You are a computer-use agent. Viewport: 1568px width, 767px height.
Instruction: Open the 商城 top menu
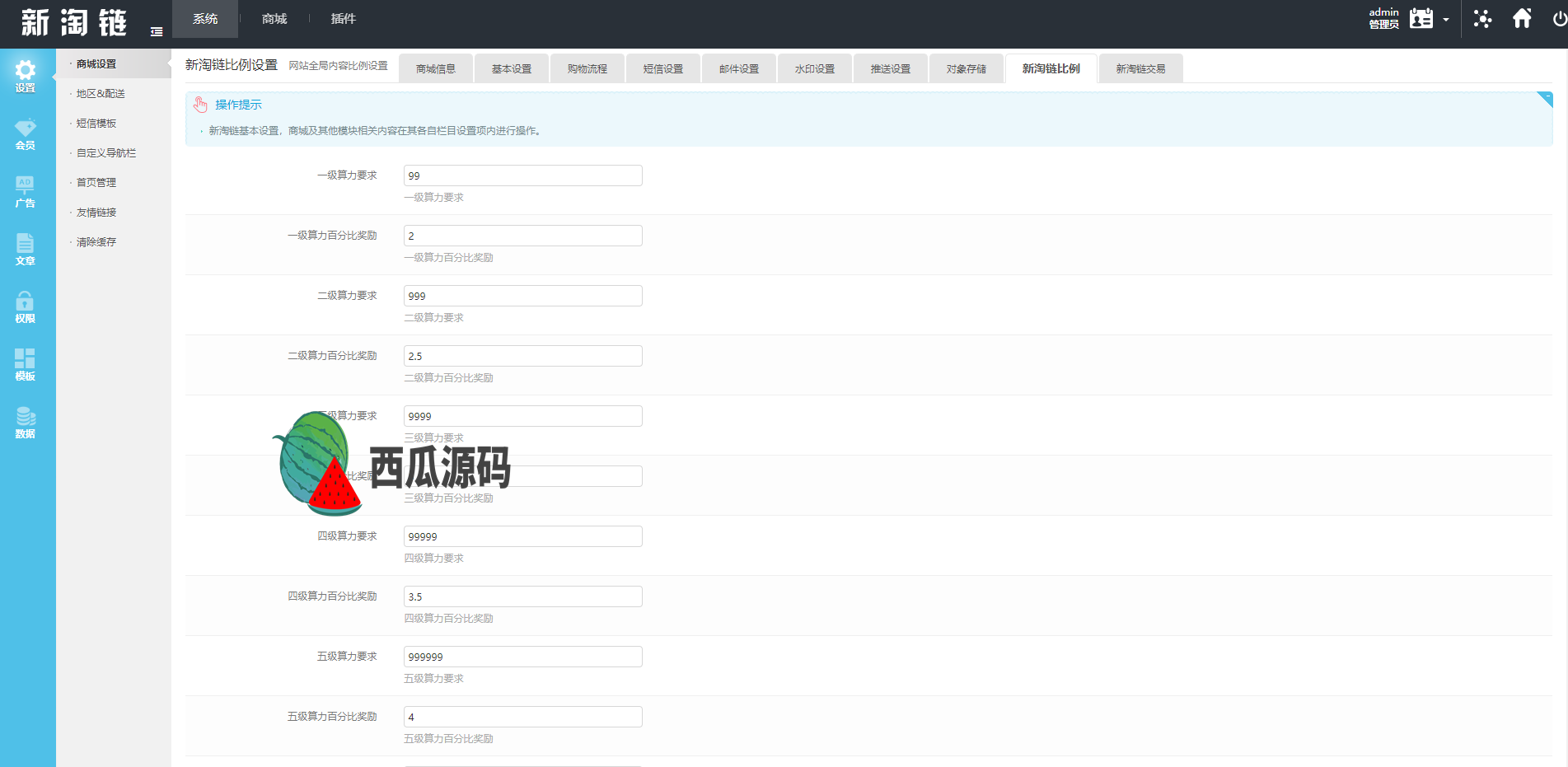274,19
